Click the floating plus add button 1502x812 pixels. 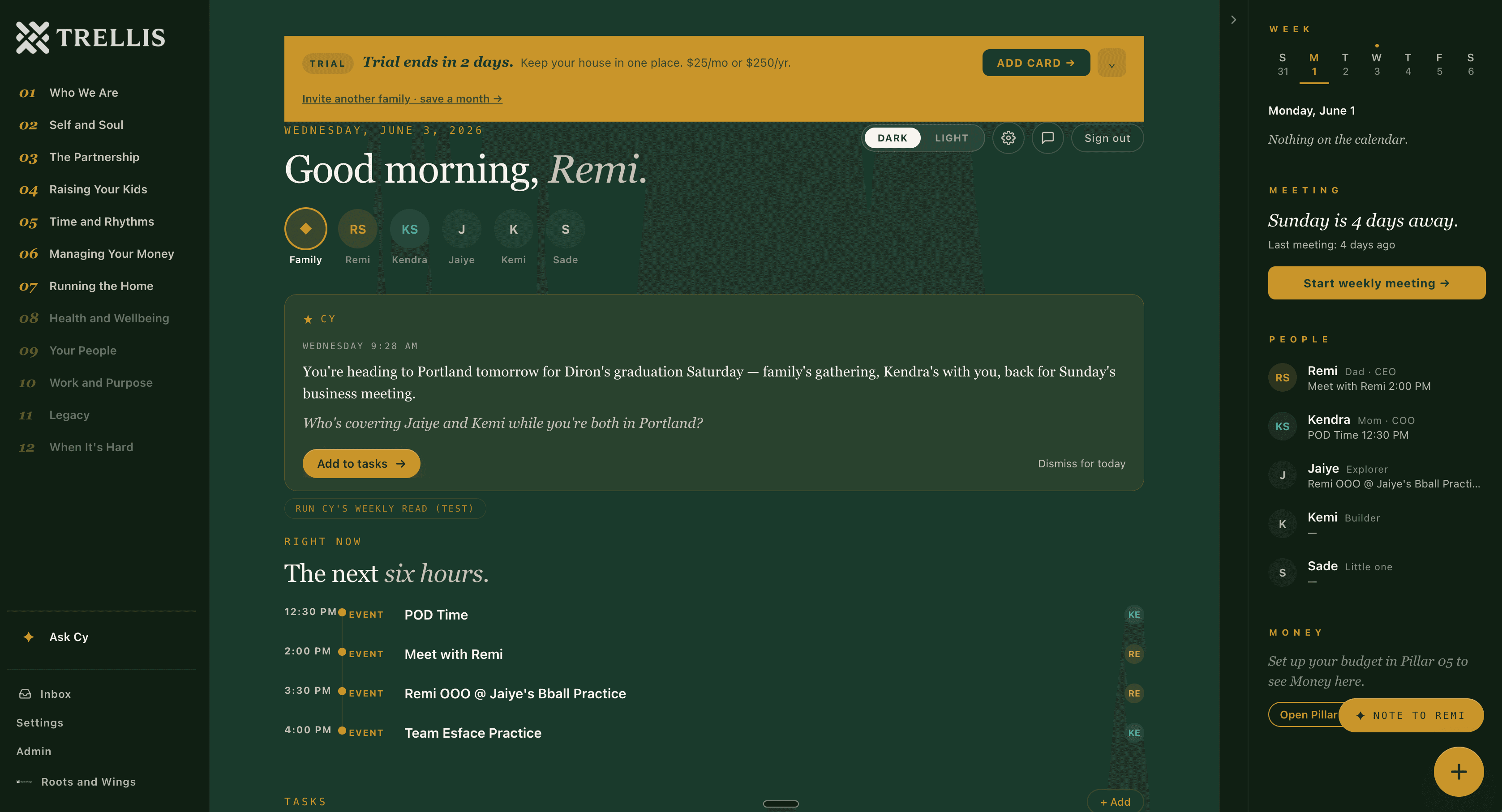click(1458, 771)
